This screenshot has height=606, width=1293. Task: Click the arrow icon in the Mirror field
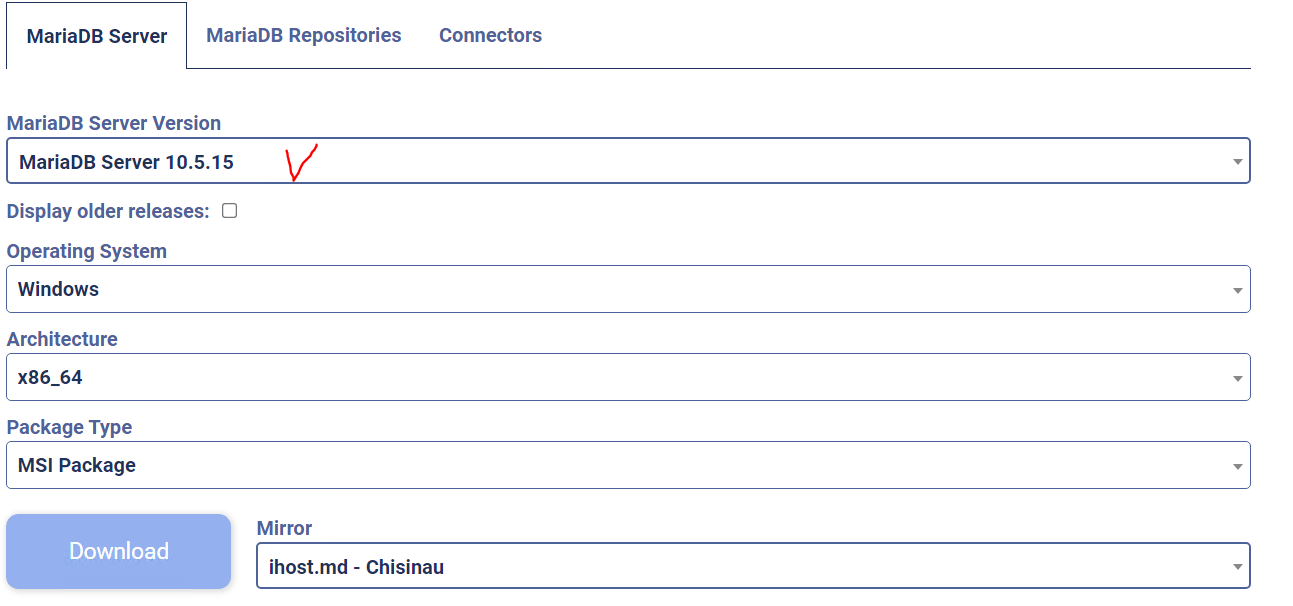point(1237,568)
